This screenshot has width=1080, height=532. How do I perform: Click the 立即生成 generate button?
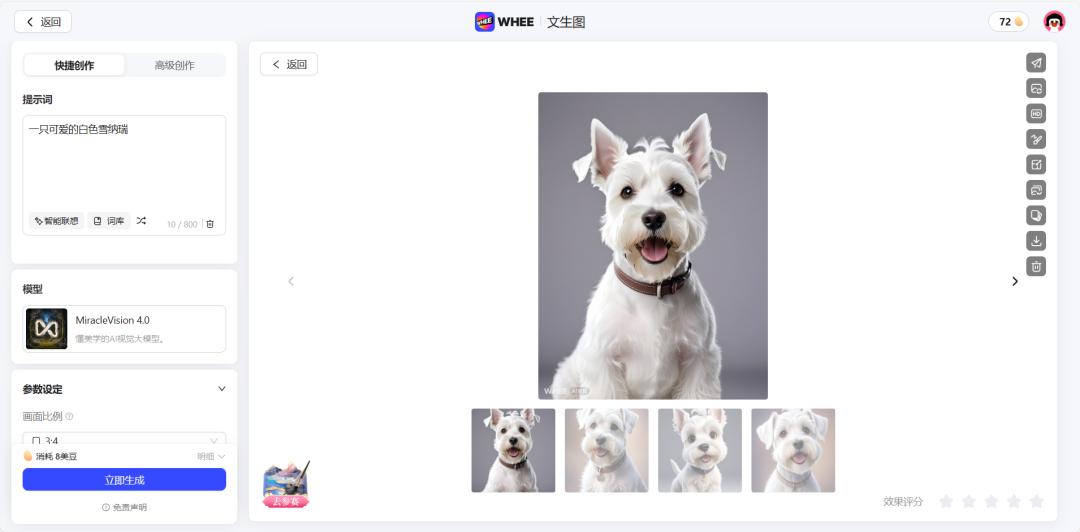[x=124, y=480]
